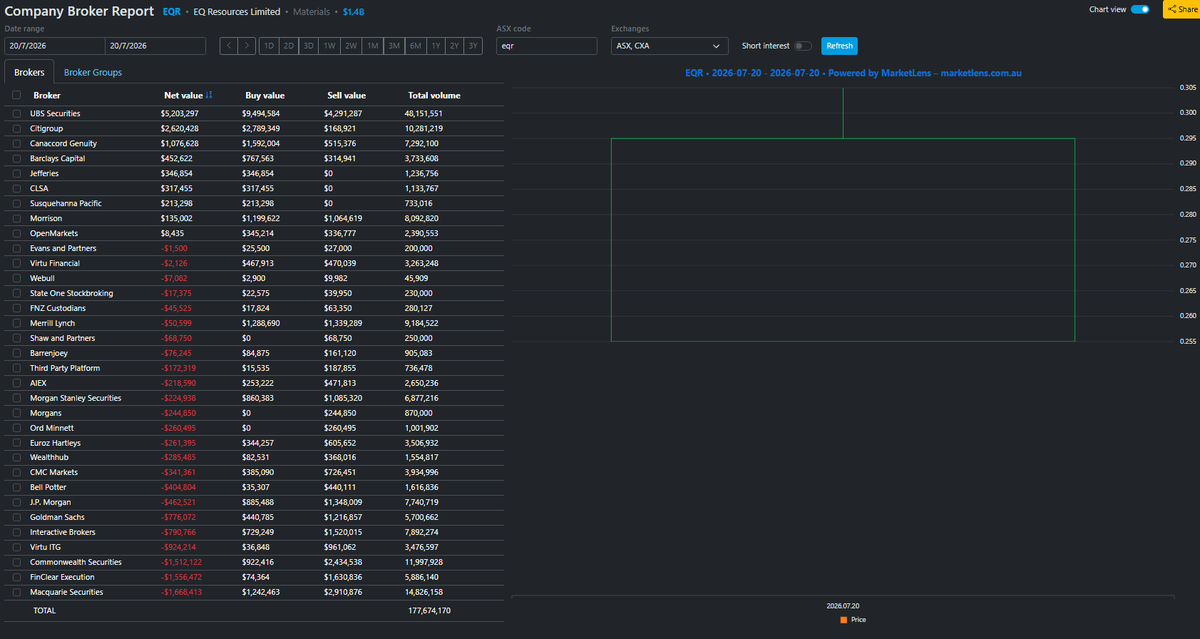Click the Merrill Lynch broker name
Viewport: 1200px width, 639px height.
tap(54, 323)
